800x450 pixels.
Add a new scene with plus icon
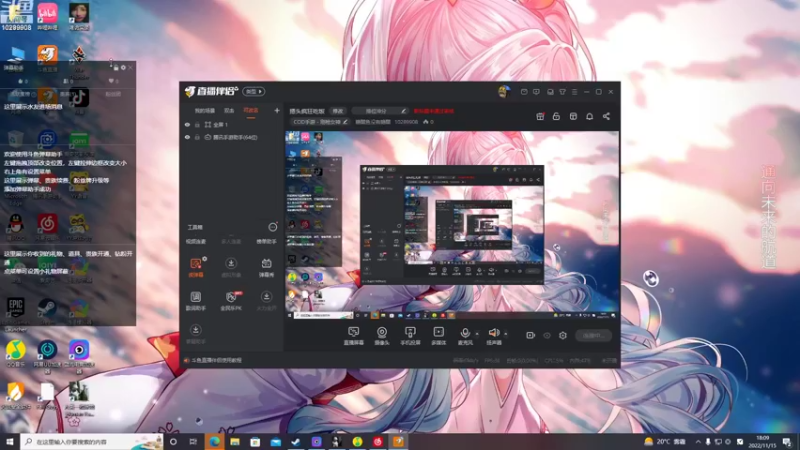[x=277, y=110]
